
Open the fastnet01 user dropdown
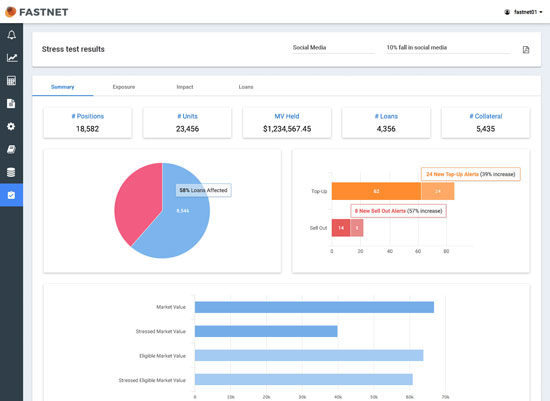(523, 12)
